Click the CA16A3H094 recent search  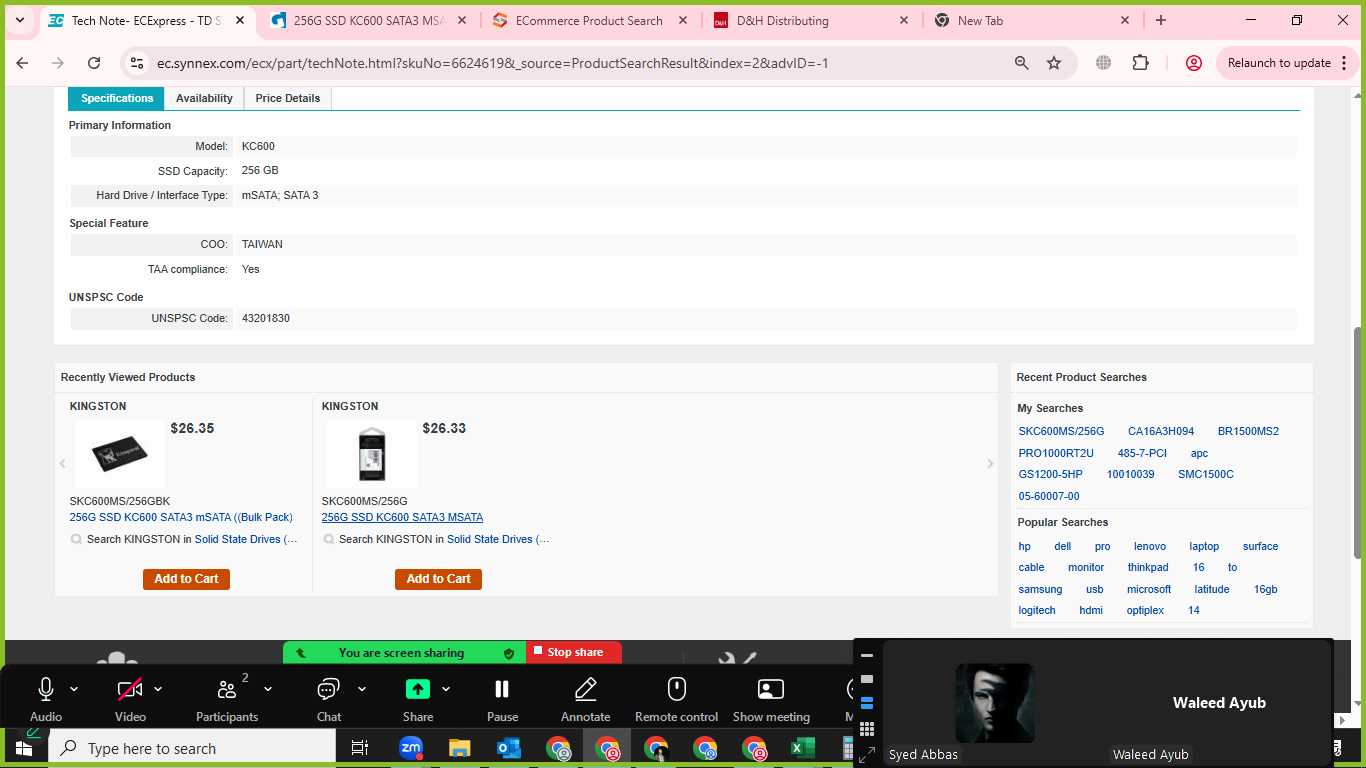click(x=1161, y=431)
